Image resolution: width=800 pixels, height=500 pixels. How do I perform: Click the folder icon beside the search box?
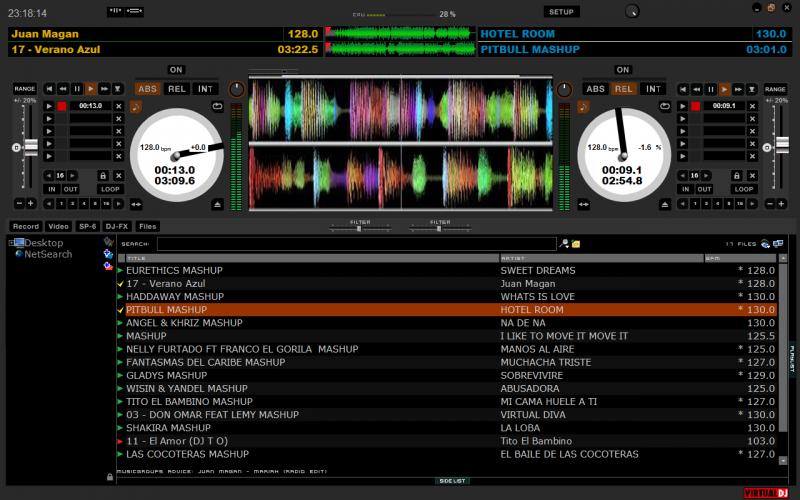coord(576,244)
